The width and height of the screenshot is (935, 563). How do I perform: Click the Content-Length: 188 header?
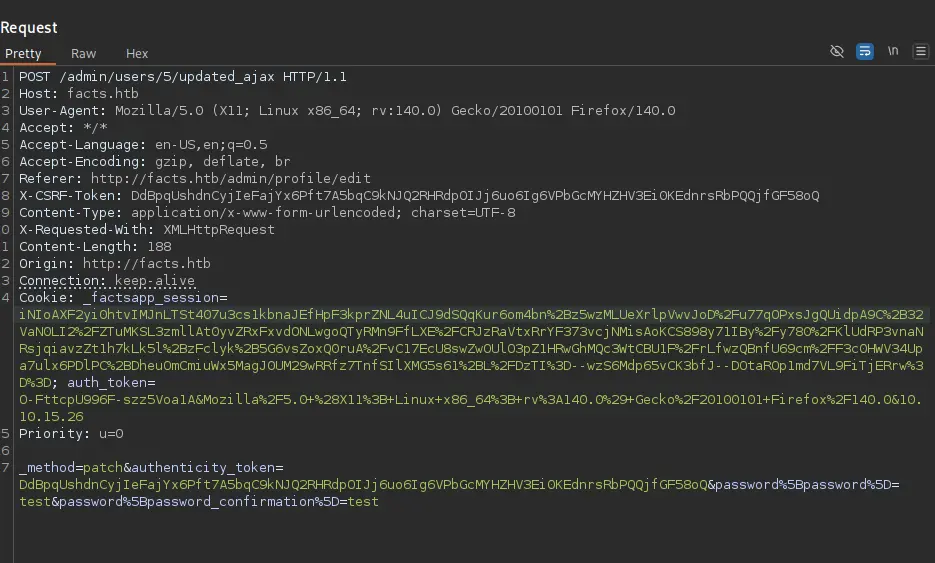[95, 247]
